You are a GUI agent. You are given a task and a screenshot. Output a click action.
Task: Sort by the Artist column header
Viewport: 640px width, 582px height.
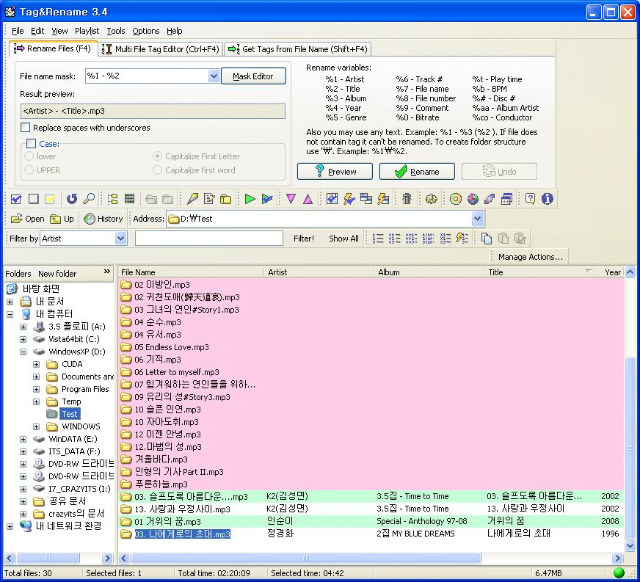point(318,272)
